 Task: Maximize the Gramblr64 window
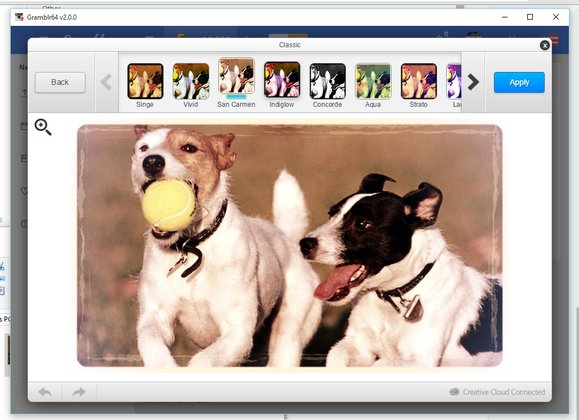[x=530, y=17]
